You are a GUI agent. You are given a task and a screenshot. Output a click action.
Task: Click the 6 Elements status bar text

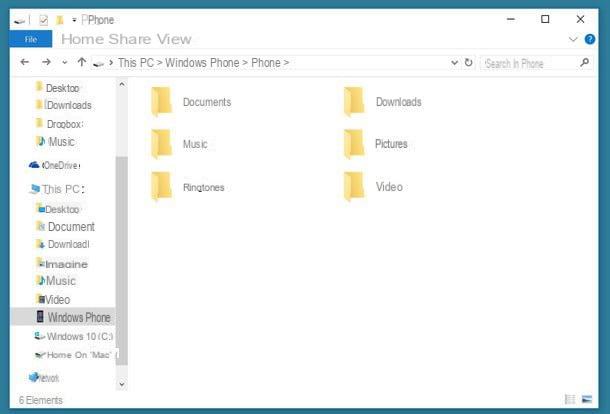(x=40, y=400)
